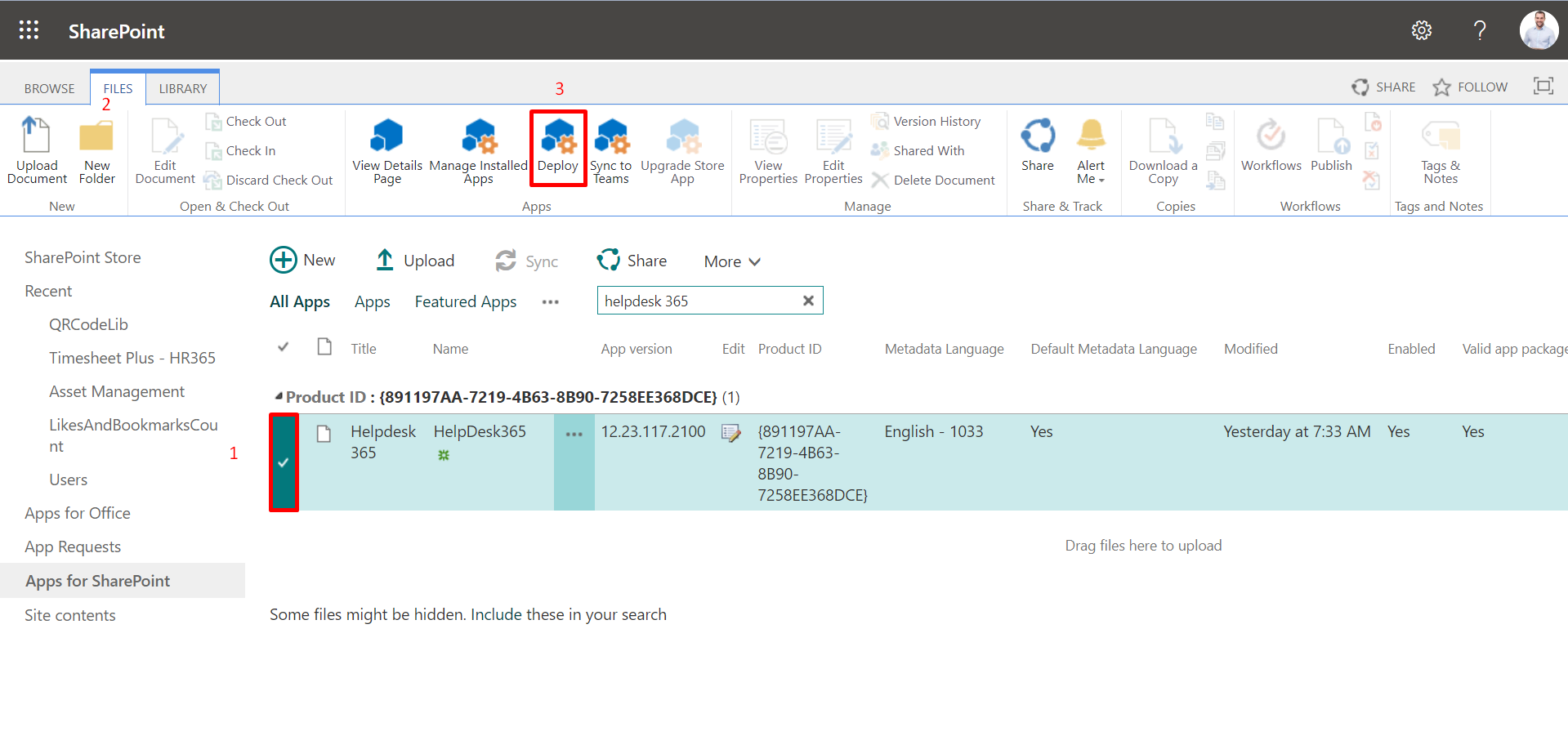The image size is (1568, 736).
Task: Open View Properties
Action: (768, 151)
